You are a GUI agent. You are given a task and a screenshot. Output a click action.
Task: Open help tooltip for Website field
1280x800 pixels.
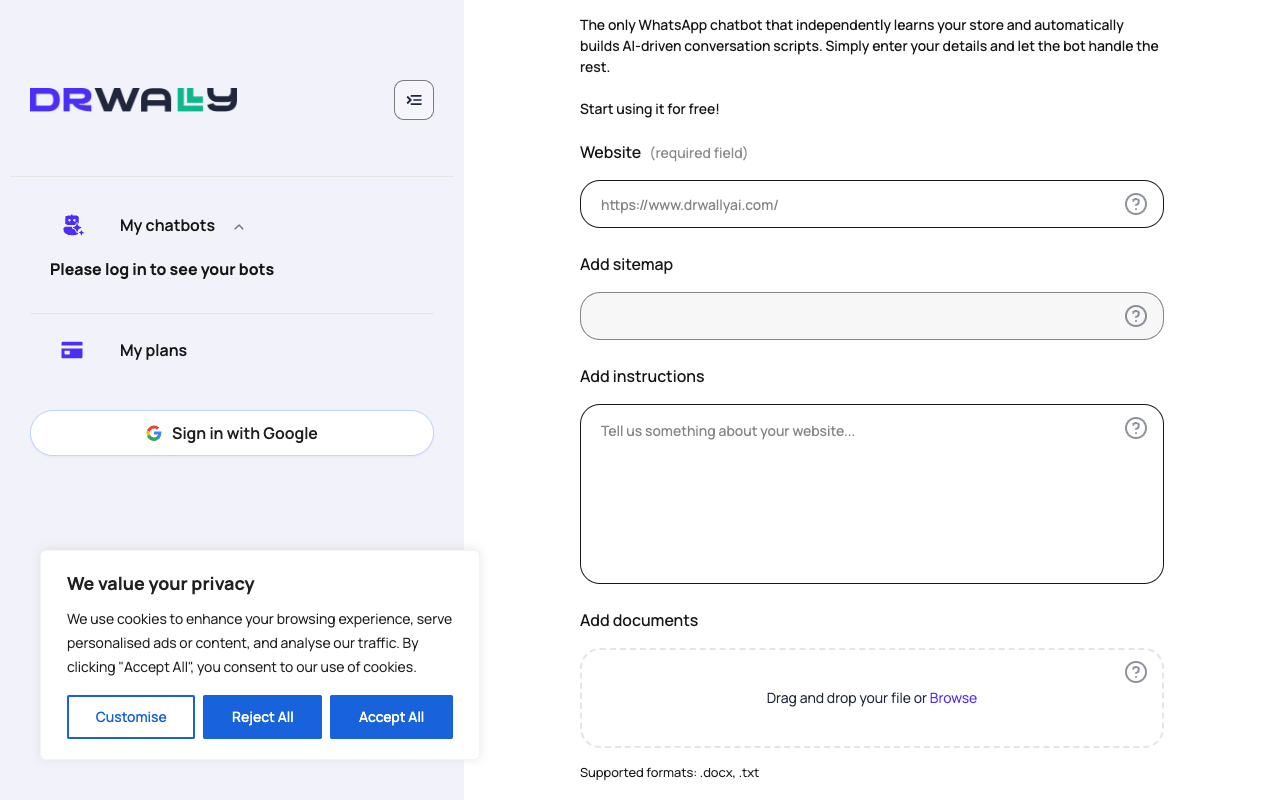coord(1135,203)
